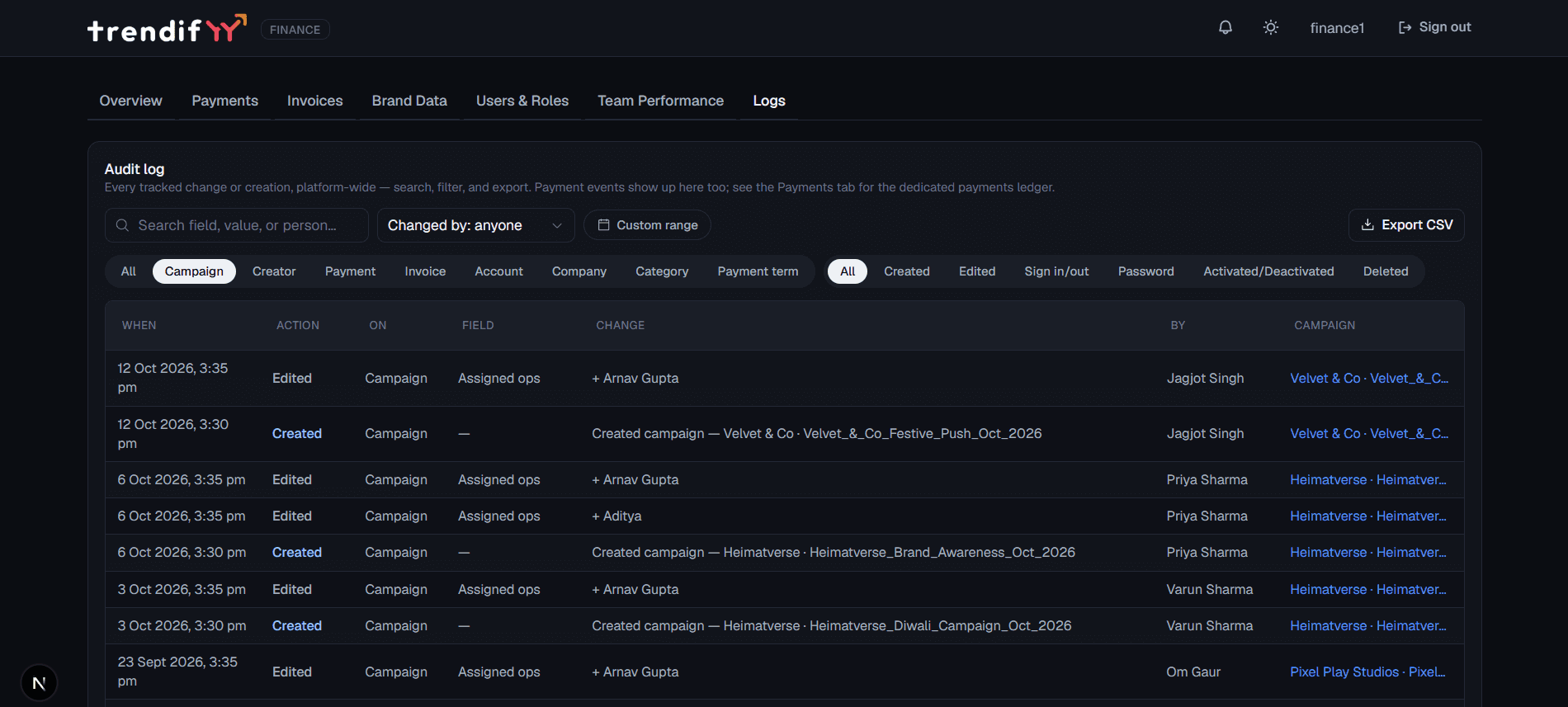
Task: Toggle light theme with sun icon
Action: point(1271,27)
